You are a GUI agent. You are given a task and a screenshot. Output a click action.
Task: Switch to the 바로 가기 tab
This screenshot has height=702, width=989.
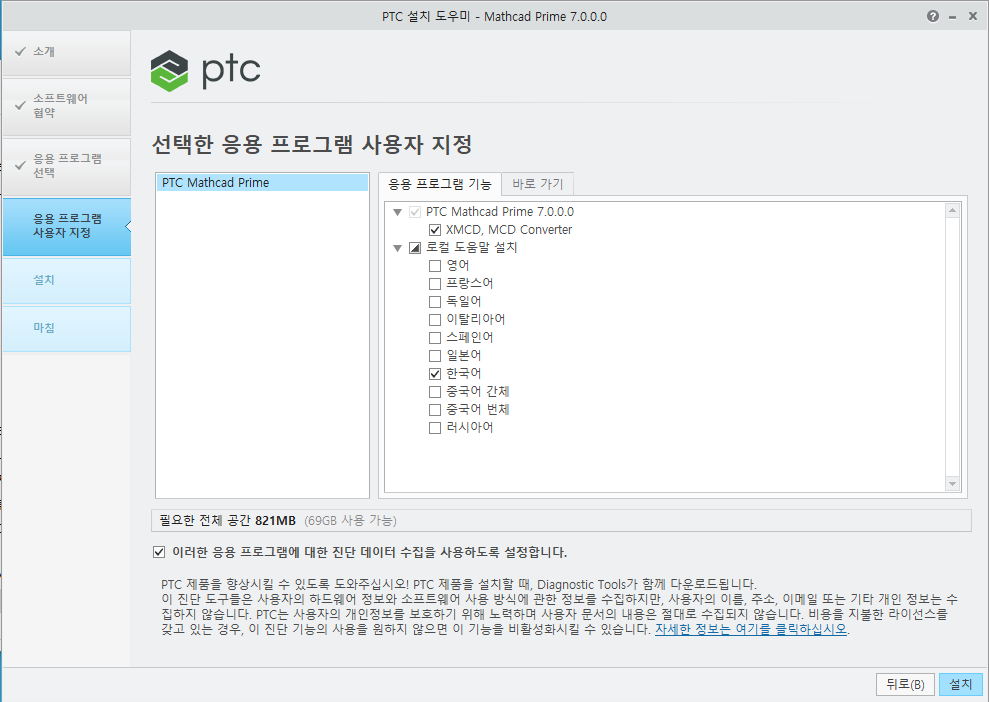pos(537,184)
